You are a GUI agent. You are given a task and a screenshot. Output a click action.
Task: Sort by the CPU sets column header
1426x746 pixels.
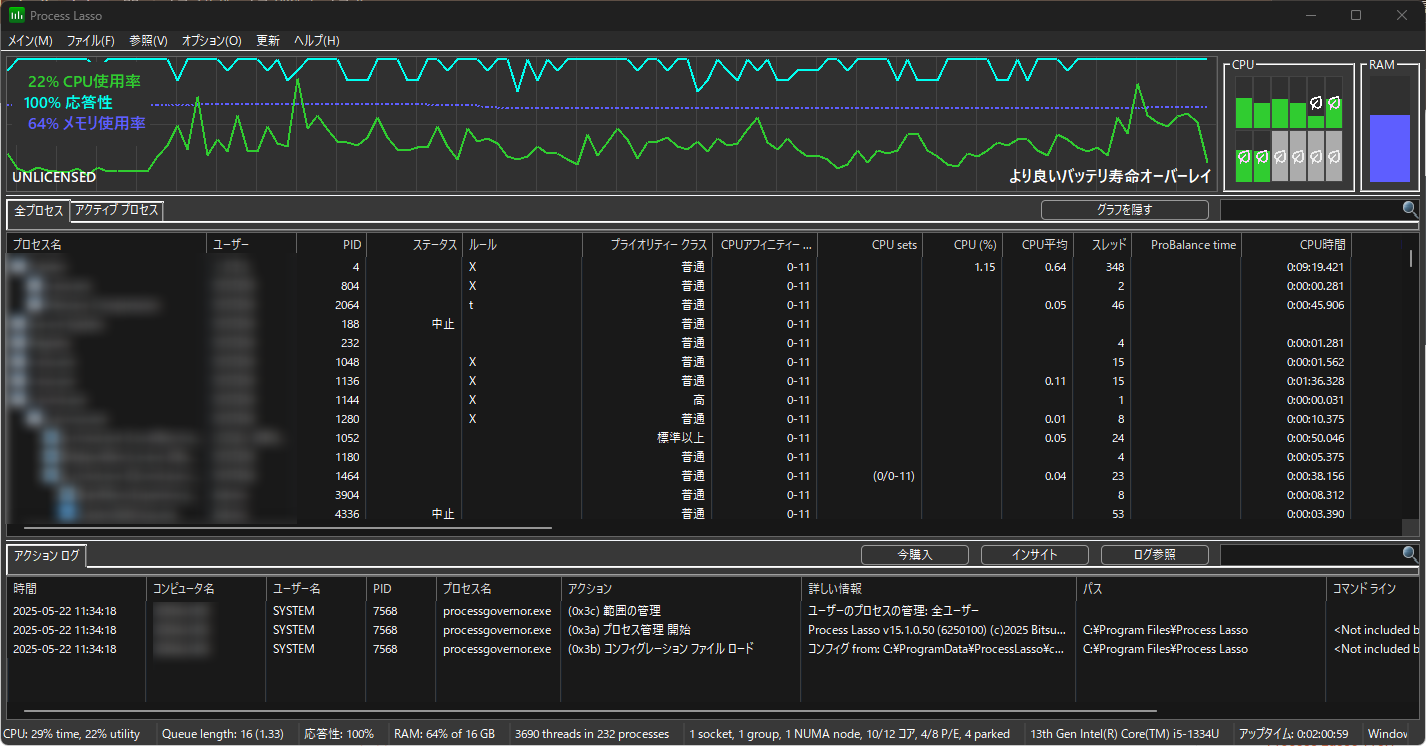tap(870, 244)
